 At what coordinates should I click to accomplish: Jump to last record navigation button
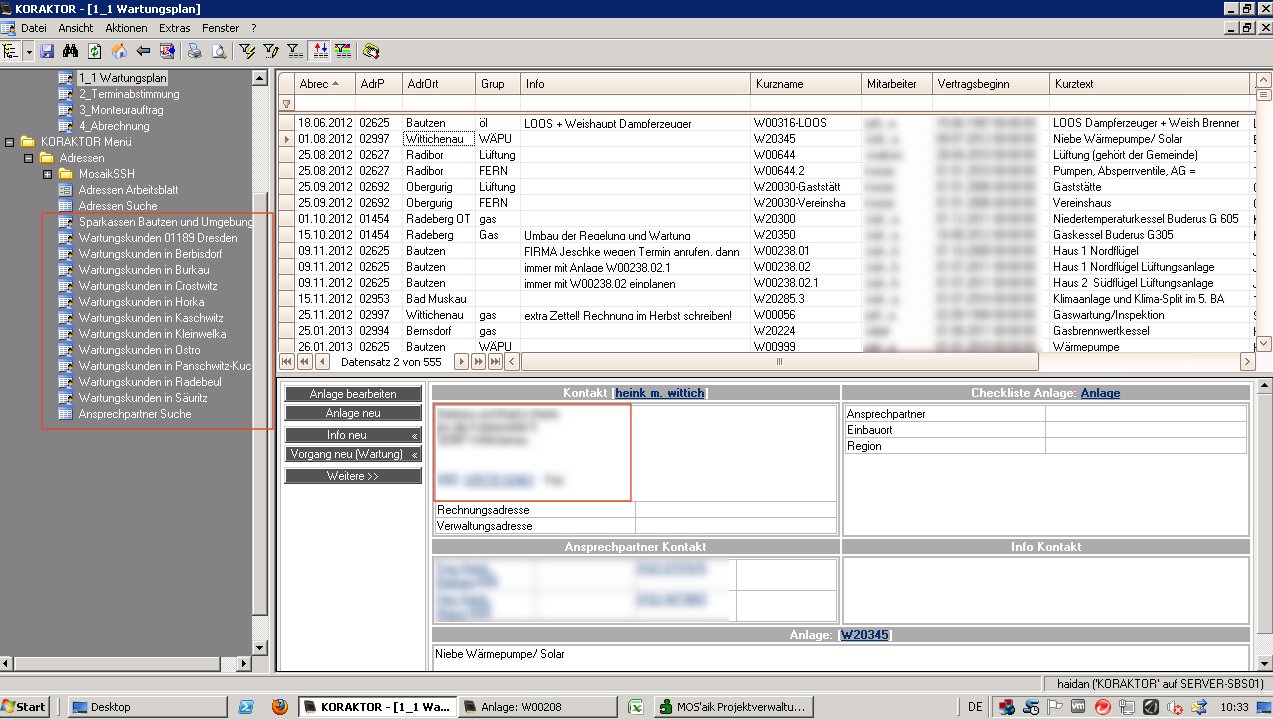point(495,361)
